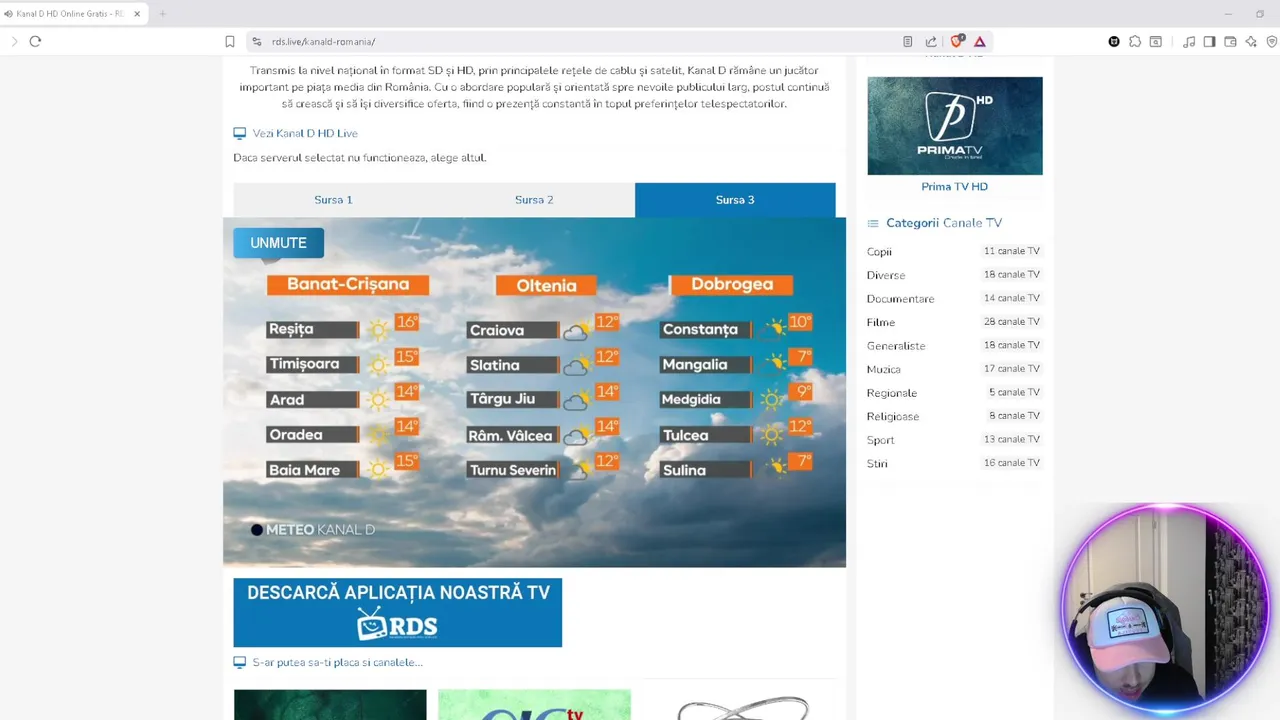Image resolution: width=1280 pixels, height=720 pixels.
Task: Toggle the sidebar panel icon
Action: pos(1209,42)
